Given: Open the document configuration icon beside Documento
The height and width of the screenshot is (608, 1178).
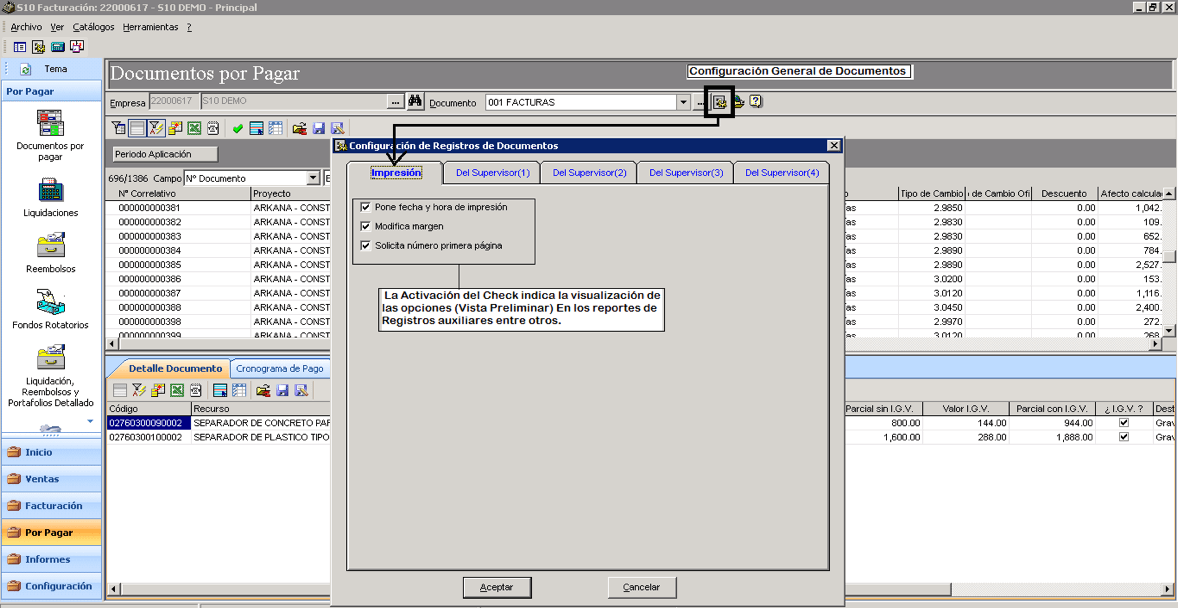Looking at the screenshot, I should (x=719, y=102).
